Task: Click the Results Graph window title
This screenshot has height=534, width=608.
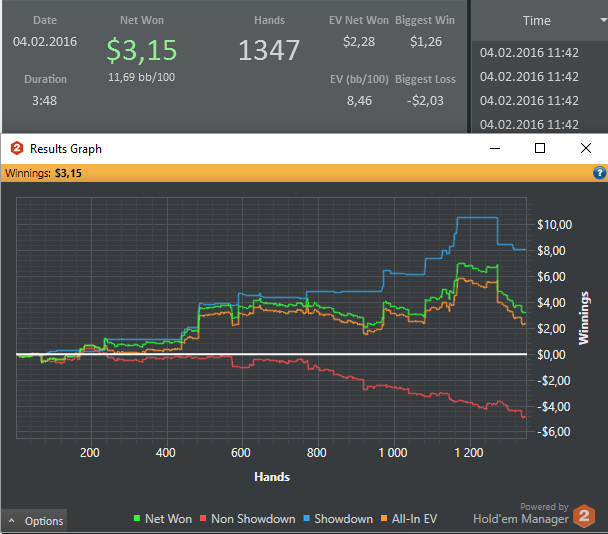Action: (66, 149)
